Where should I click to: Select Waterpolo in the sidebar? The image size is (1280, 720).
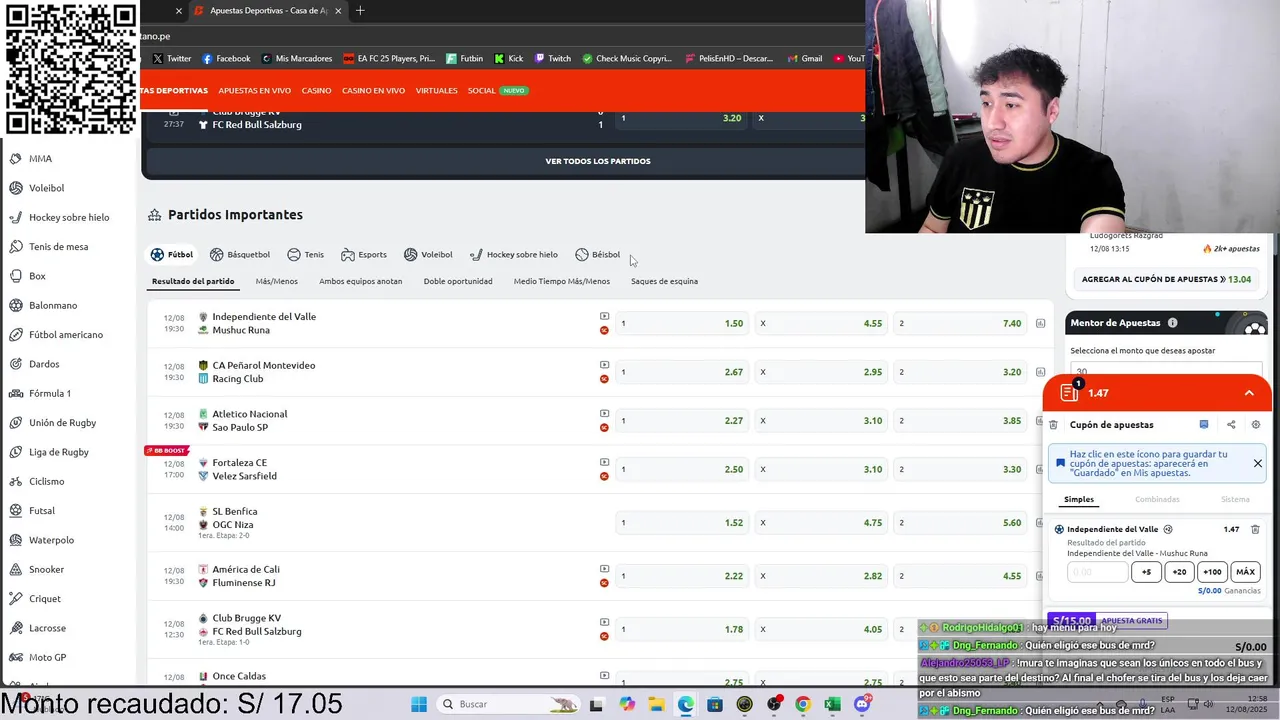[51, 540]
